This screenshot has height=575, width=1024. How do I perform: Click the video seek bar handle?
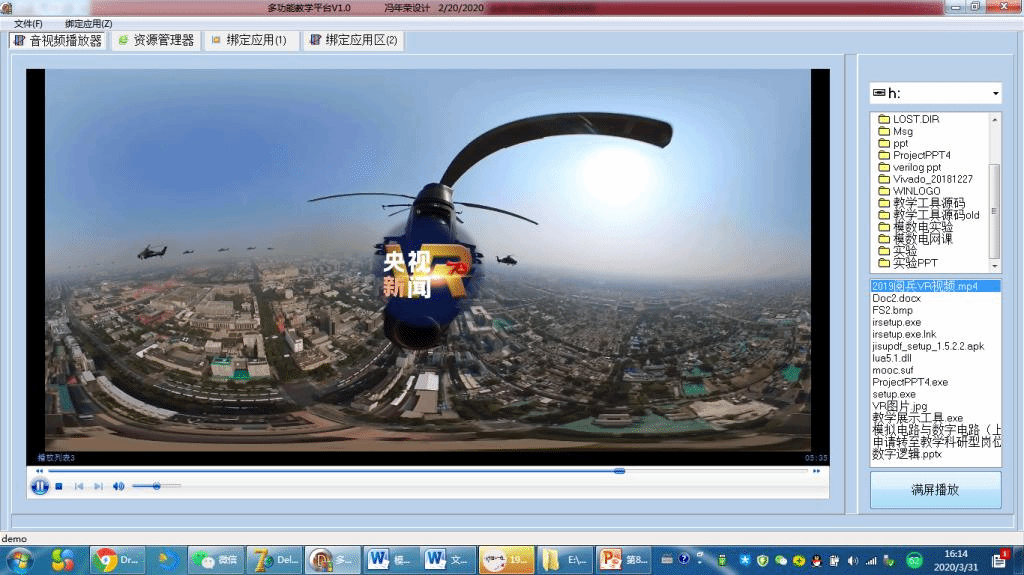619,470
